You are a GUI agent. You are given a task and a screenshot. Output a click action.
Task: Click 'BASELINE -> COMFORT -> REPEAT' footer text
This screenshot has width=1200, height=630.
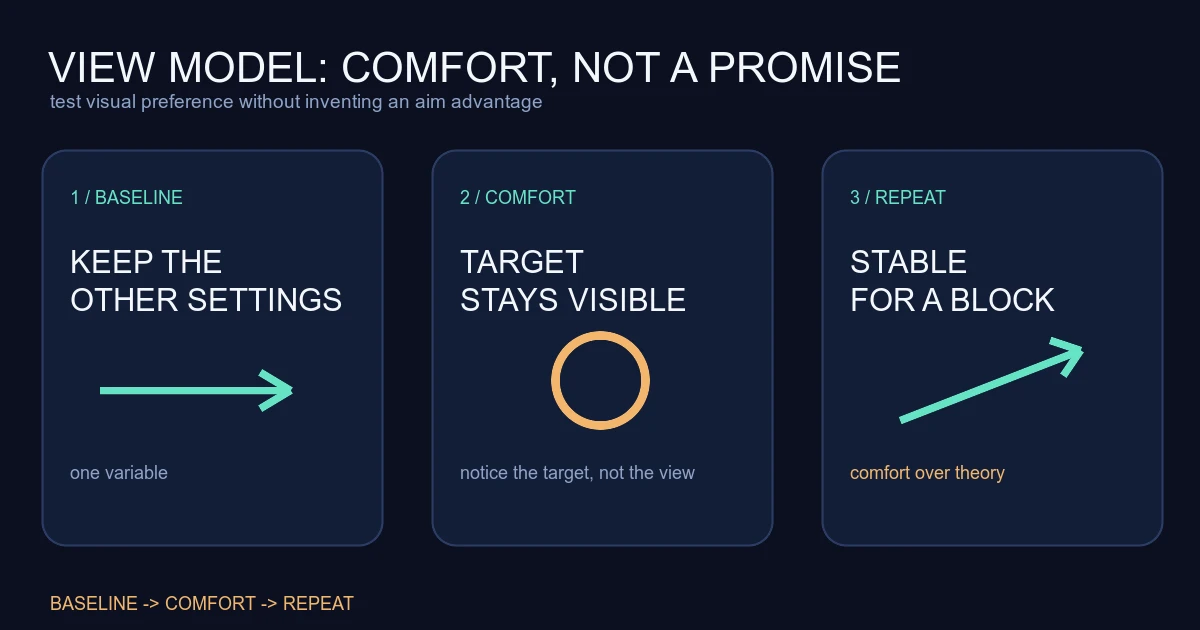pyautogui.click(x=202, y=604)
